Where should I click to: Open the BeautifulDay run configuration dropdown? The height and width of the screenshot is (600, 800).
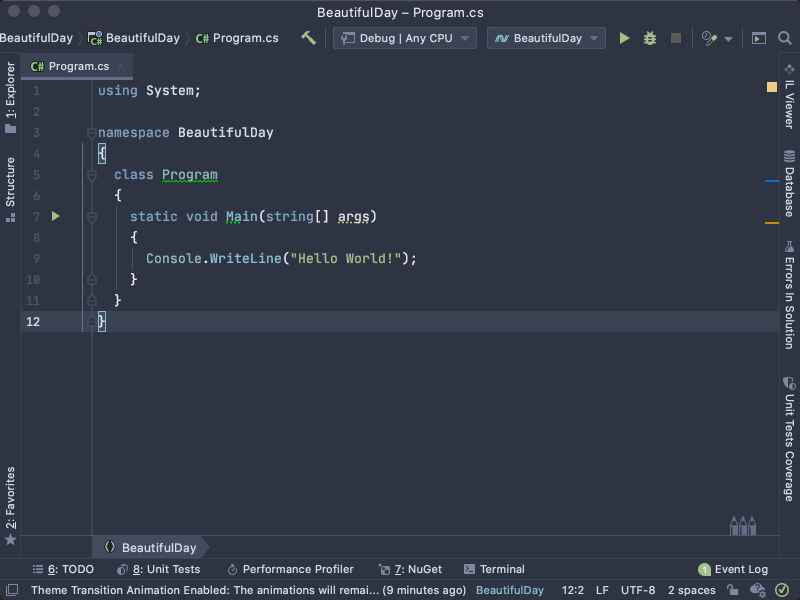coord(546,38)
